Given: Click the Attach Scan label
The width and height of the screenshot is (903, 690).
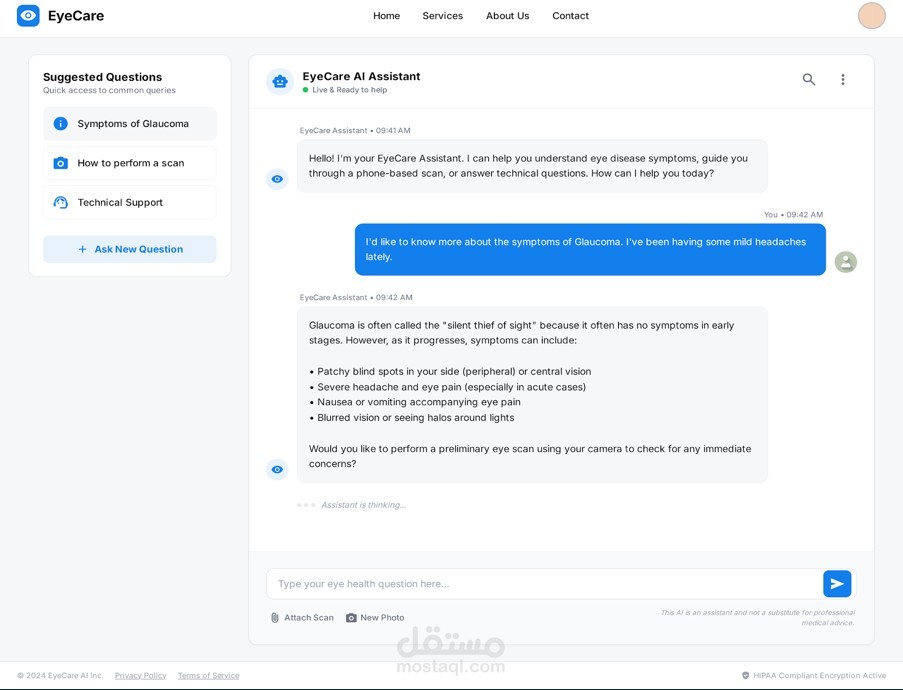Looking at the screenshot, I should [309, 617].
